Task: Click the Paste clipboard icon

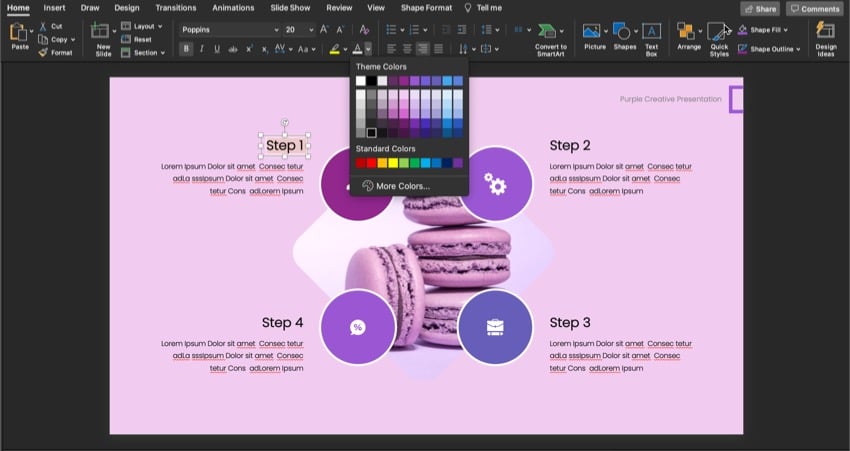Action: [x=19, y=32]
